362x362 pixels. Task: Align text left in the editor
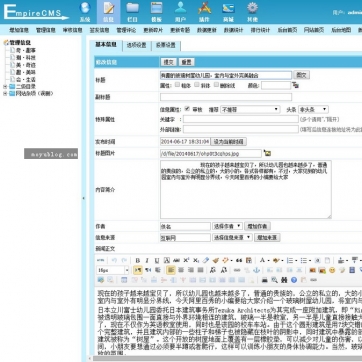tap(171, 270)
